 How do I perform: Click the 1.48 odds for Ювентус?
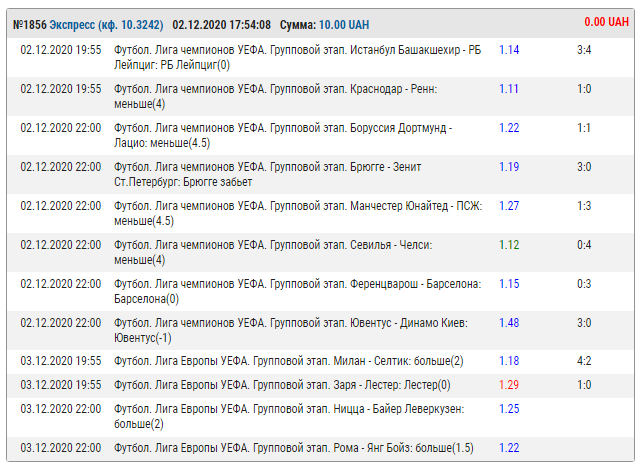click(509, 323)
